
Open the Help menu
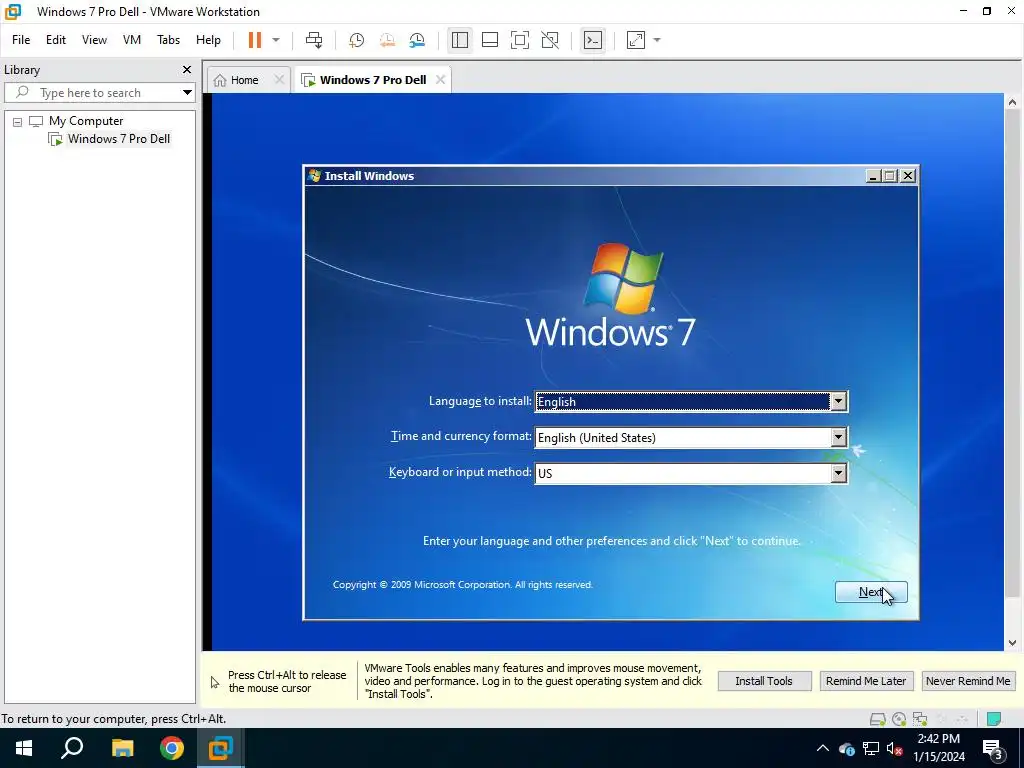(208, 40)
